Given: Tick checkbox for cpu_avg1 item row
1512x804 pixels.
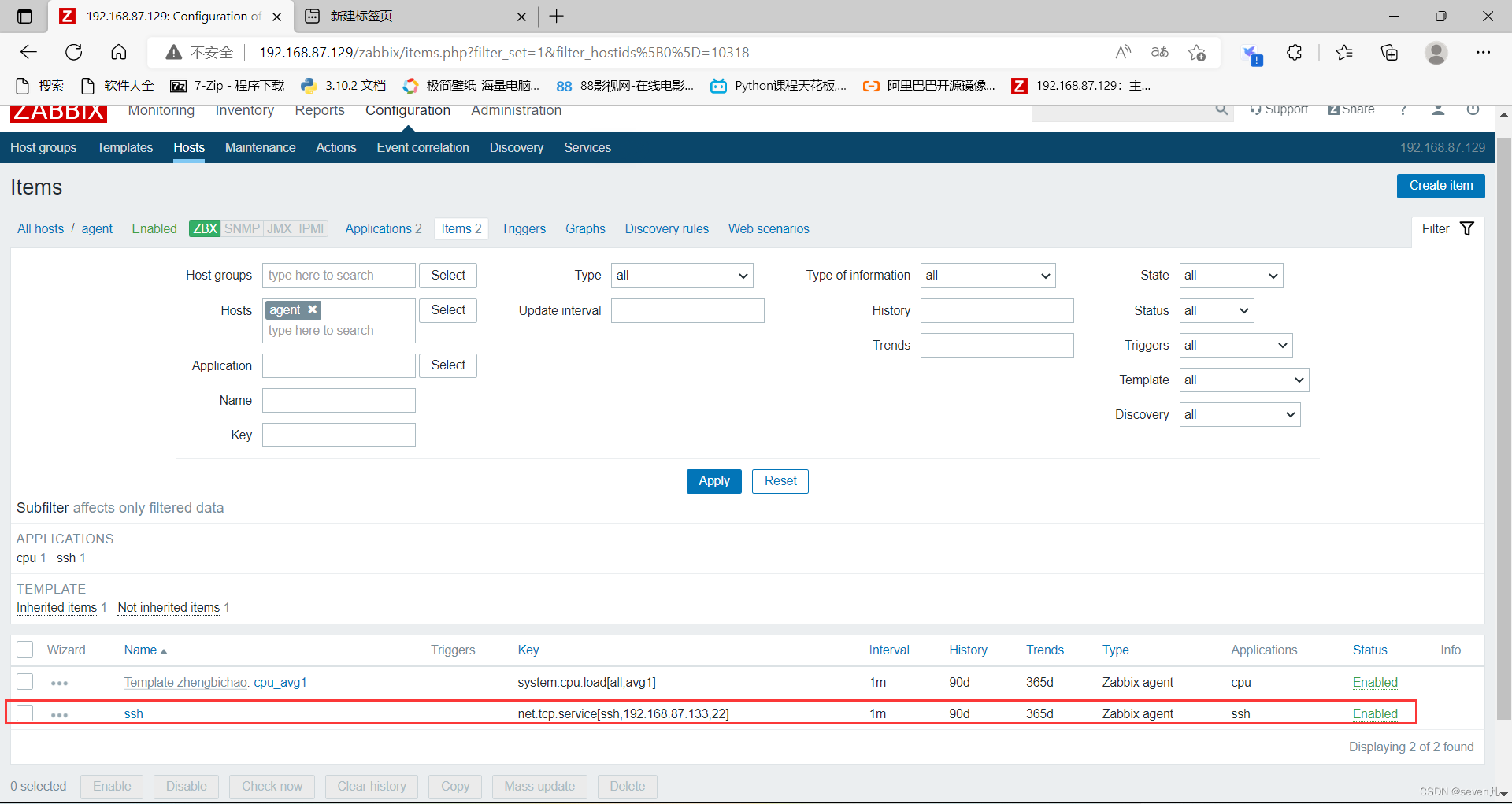Looking at the screenshot, I should pyautogui.click(x=25, y=682).
